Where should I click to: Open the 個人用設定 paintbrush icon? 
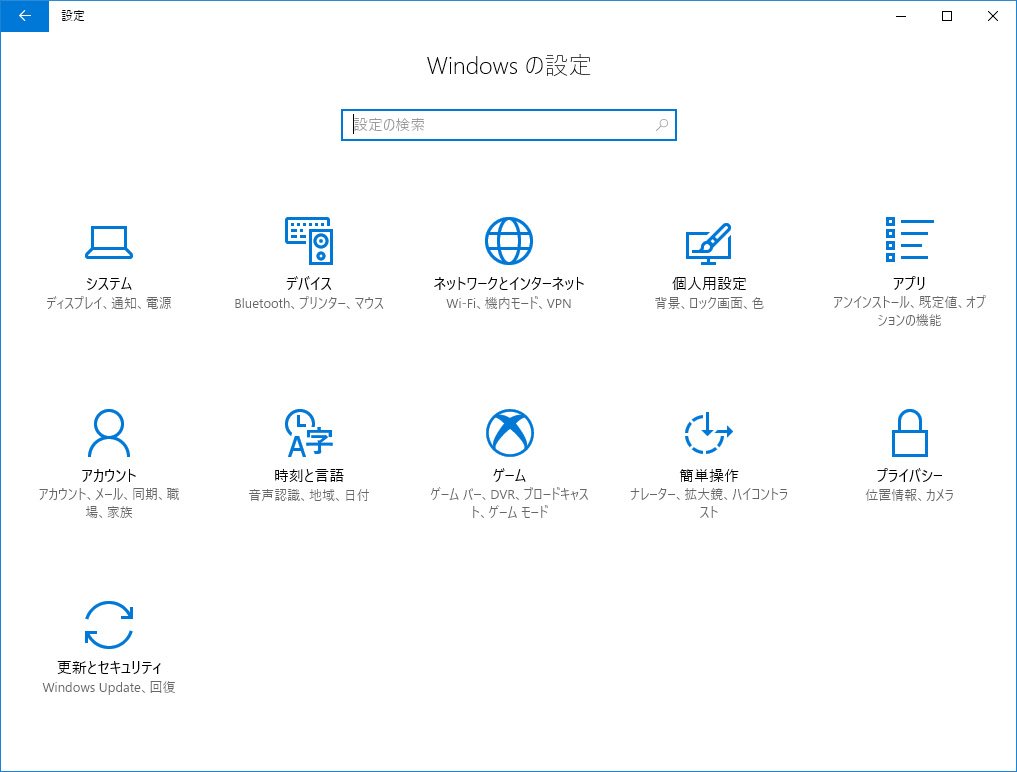click(x=709, y=244)
